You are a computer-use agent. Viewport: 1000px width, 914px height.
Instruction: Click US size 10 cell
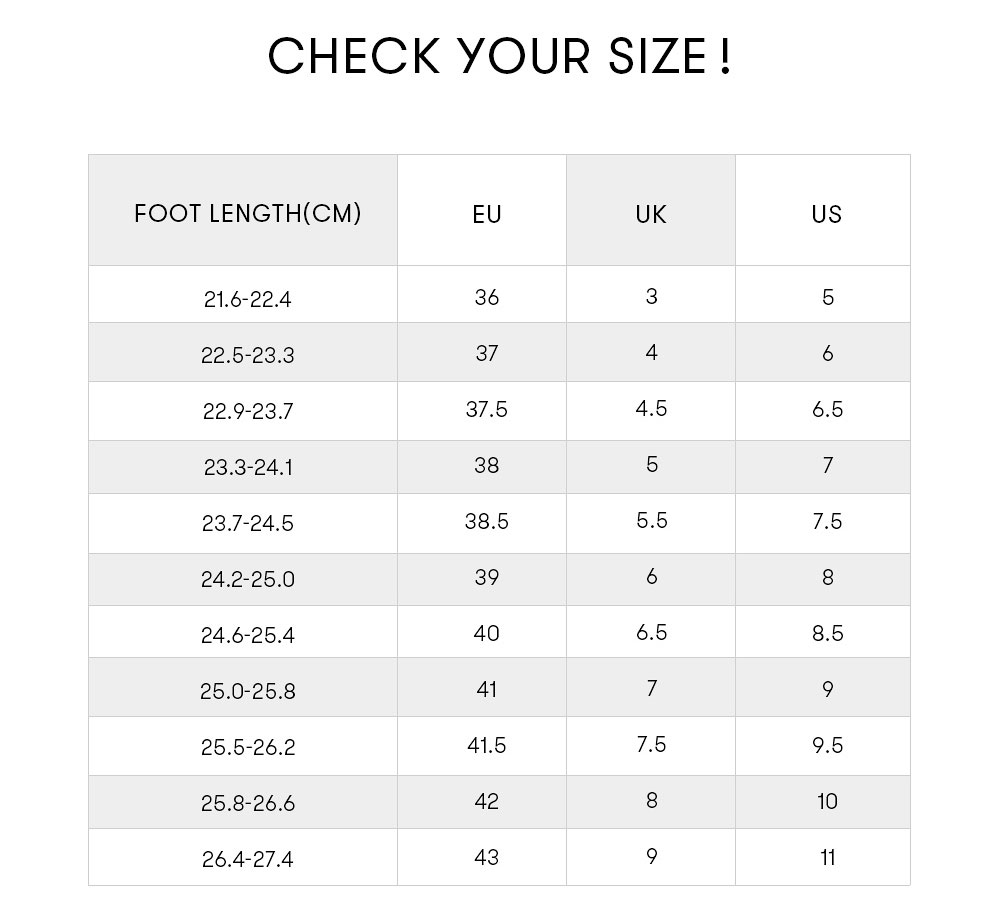(x=827, y=802)
